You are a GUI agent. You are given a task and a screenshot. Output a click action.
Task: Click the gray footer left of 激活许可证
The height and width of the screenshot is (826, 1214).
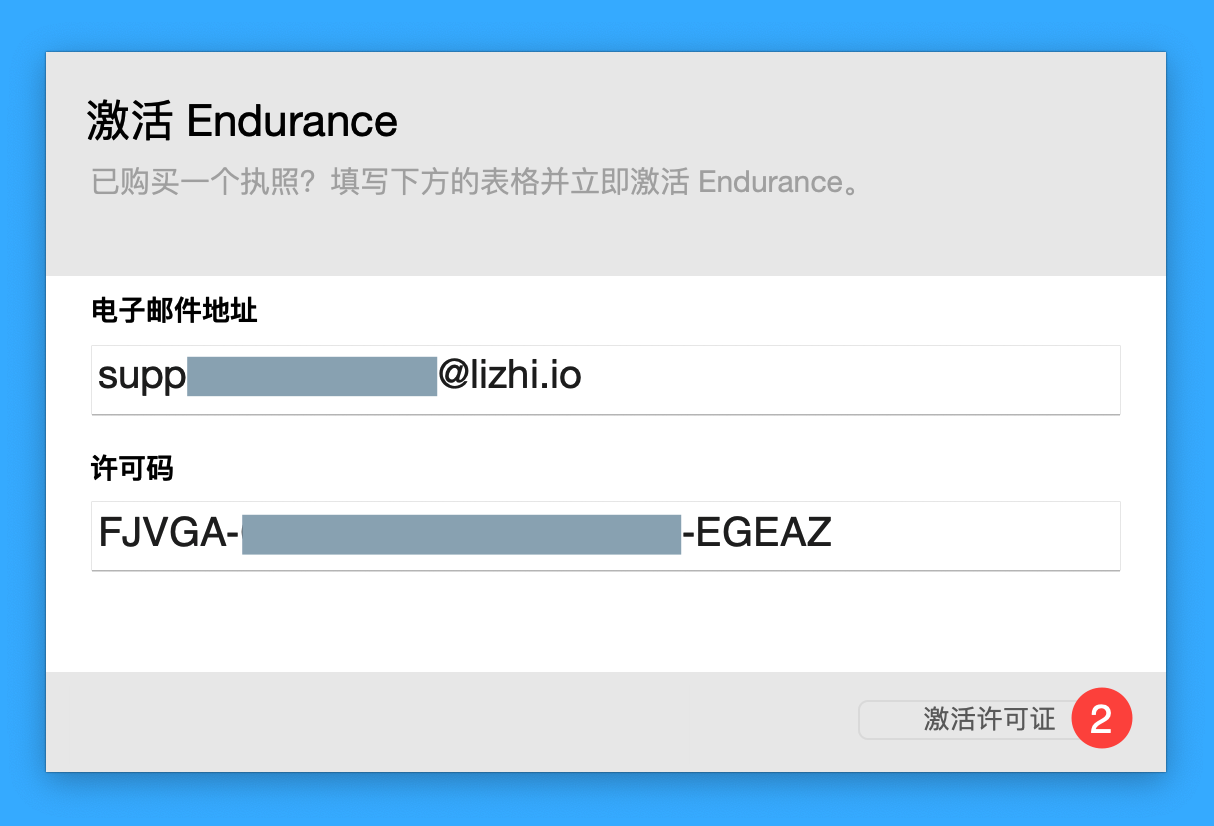click(x=450, y=720)
